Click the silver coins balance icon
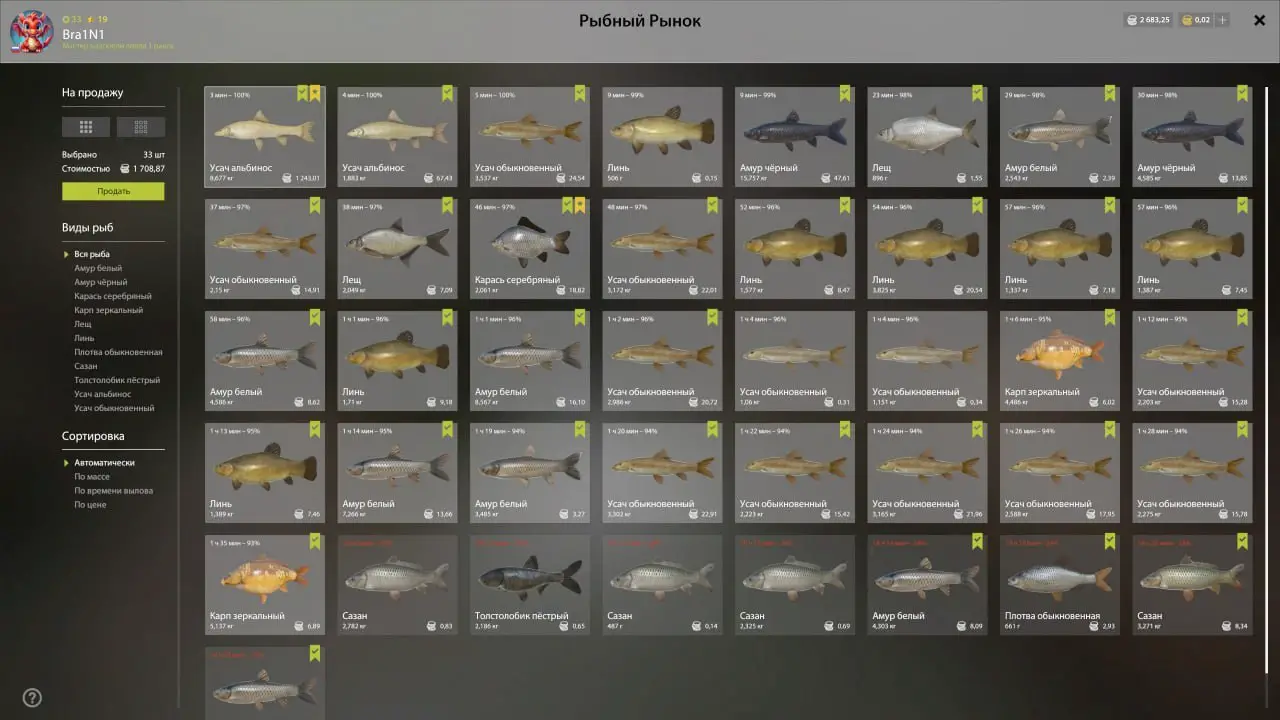Image resolution: width=1280 pixels, height=720 pixels. pos(1131,20)
